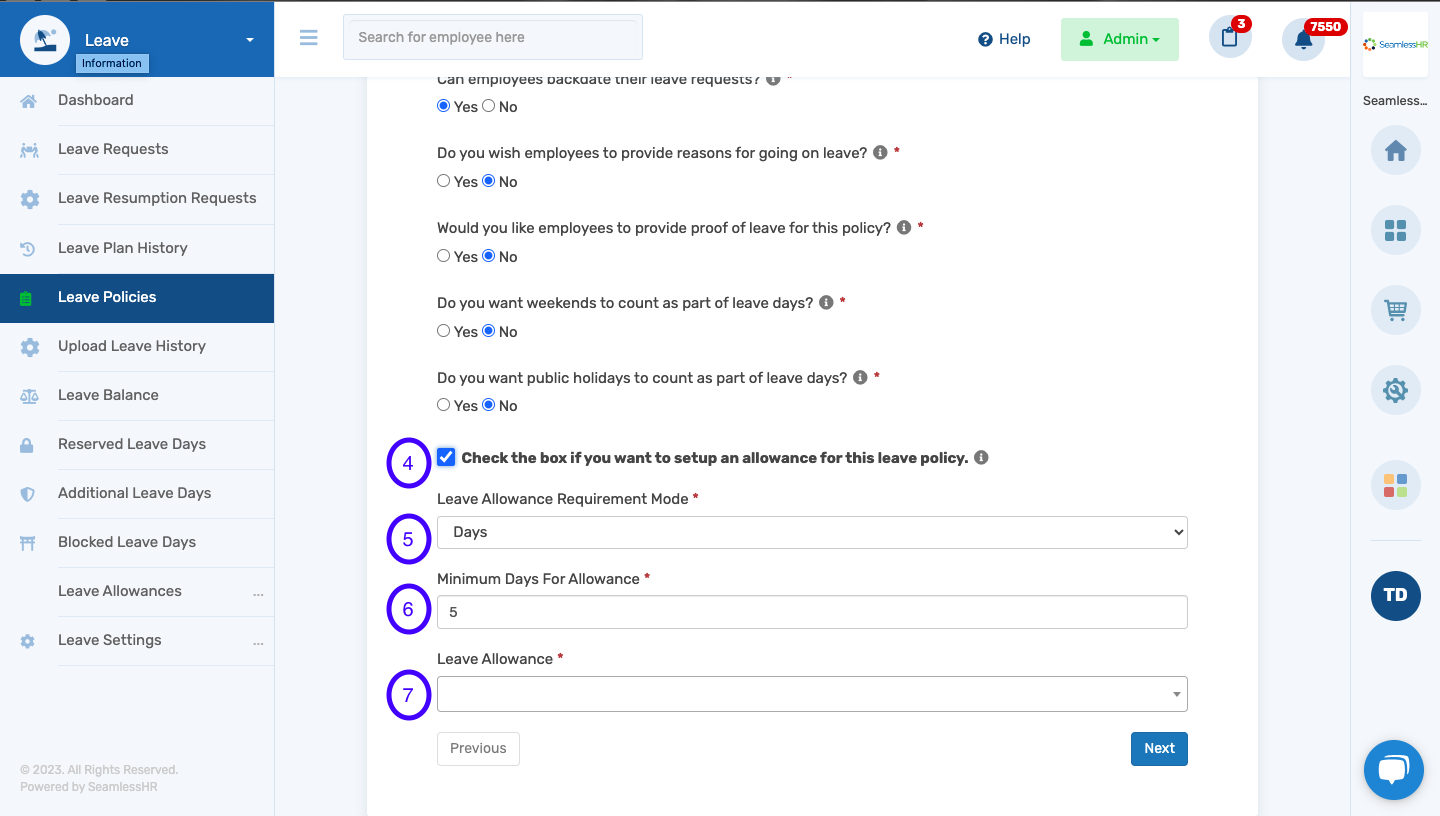The height and width of the screenshot is (816, 1440).
Task: Open the live chat bubble
Action: (1393, 770)
